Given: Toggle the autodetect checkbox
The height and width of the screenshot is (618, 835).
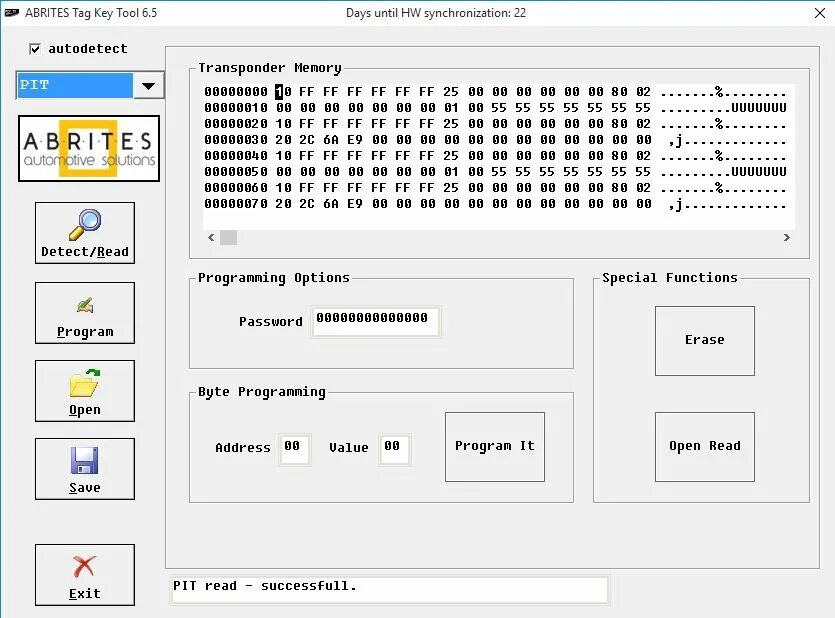Looking at the screenshot, I should 35,49.
